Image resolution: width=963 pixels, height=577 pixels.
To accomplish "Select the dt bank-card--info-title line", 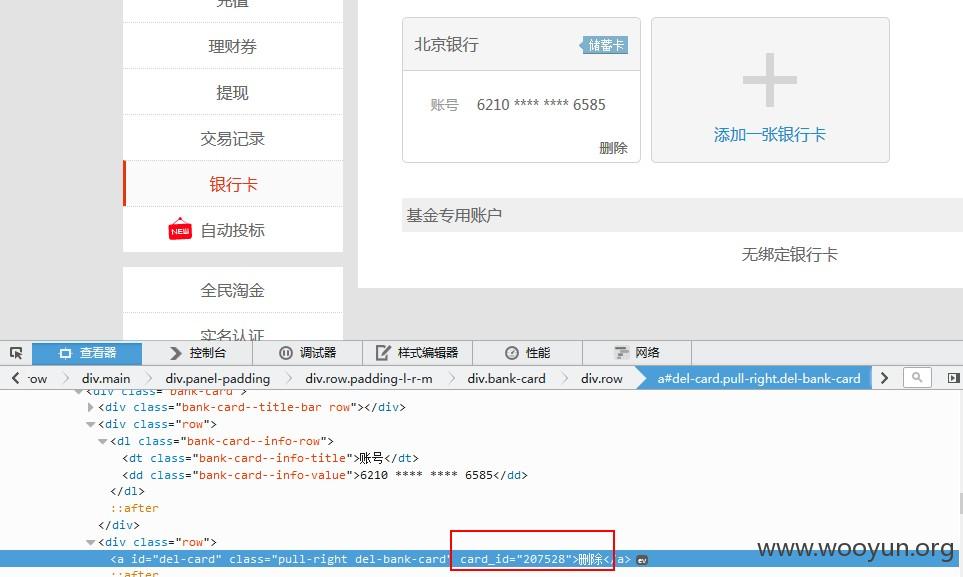I will coord(270,458).
